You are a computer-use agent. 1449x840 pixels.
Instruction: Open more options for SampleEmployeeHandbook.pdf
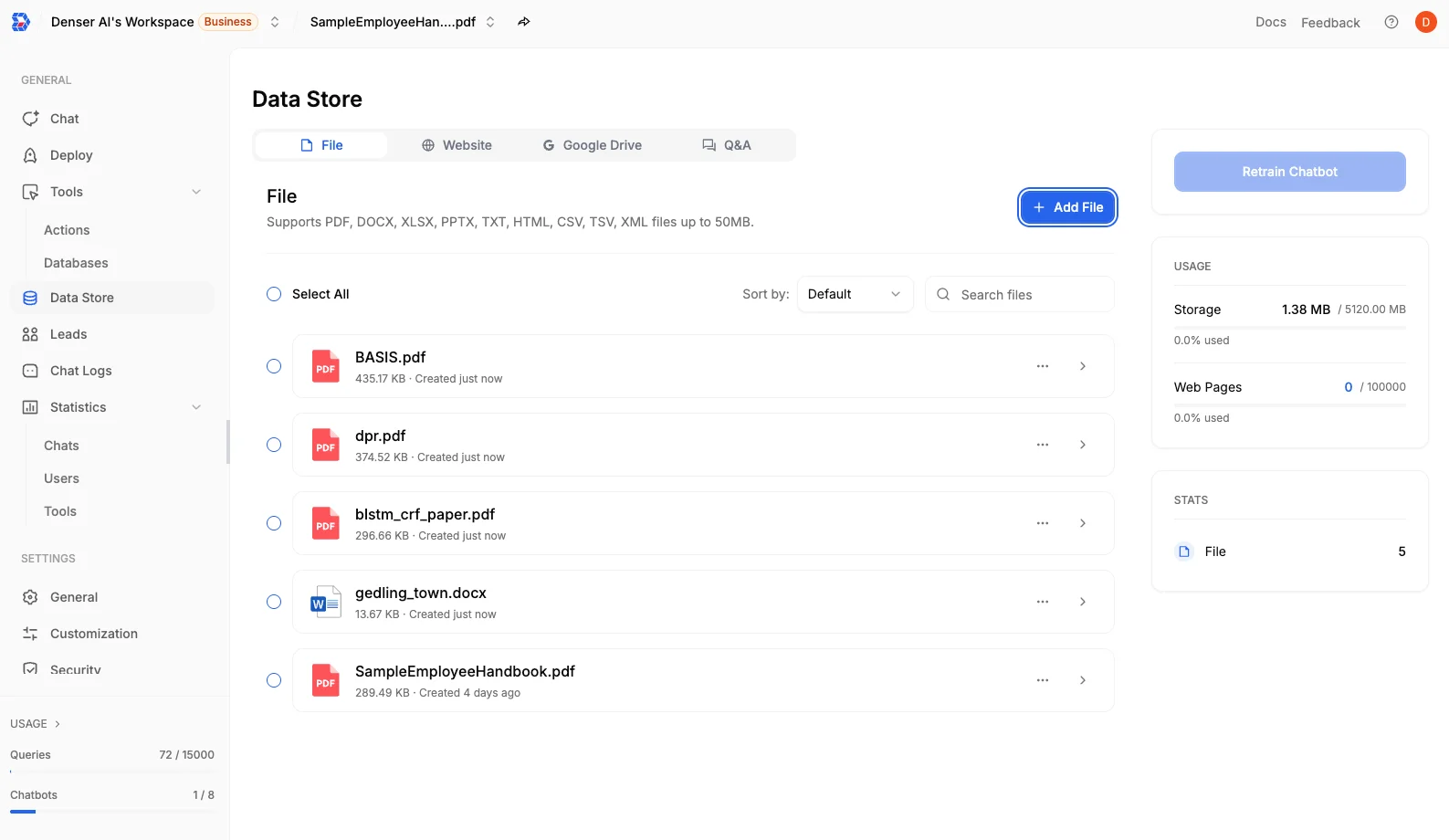1043,680
